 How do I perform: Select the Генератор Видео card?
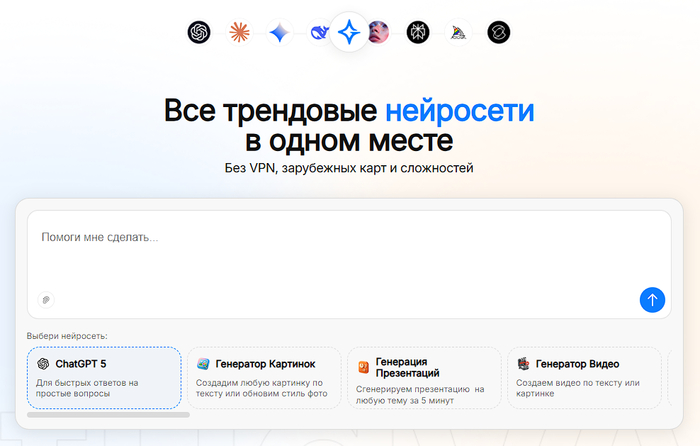click(584, 378)
